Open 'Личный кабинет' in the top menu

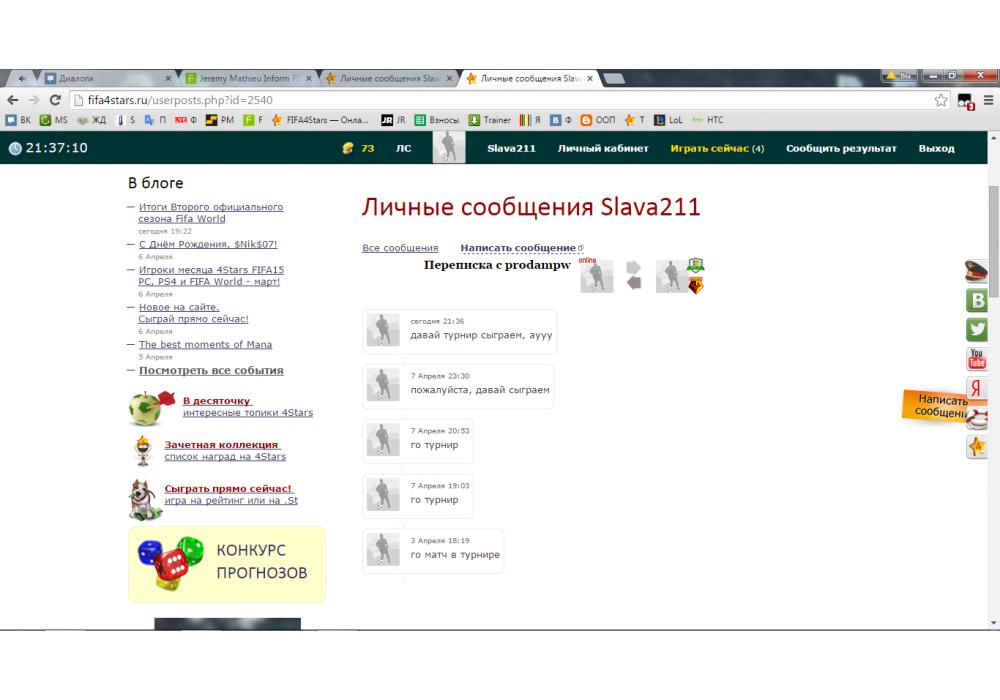tap(603, 149)
